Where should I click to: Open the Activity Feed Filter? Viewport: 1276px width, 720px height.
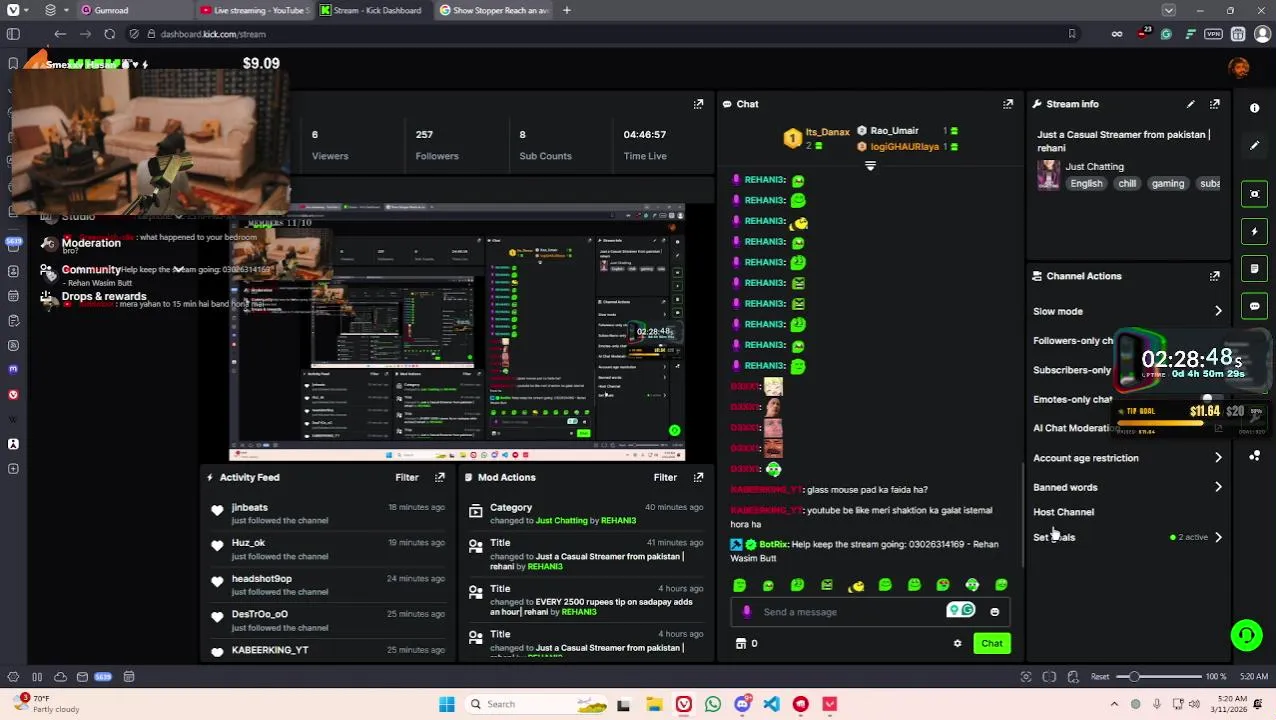coord(406,478)
